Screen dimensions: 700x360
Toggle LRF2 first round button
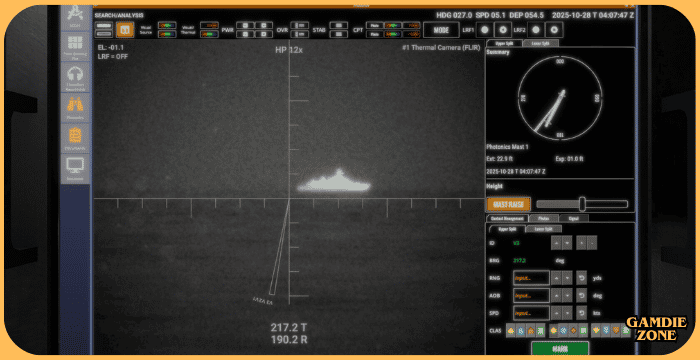[x=536, y=30]
